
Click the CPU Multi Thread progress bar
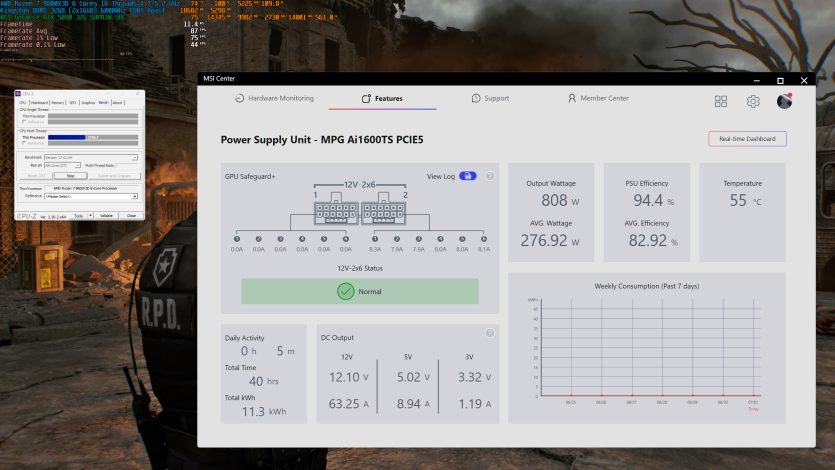coord(93,137)
